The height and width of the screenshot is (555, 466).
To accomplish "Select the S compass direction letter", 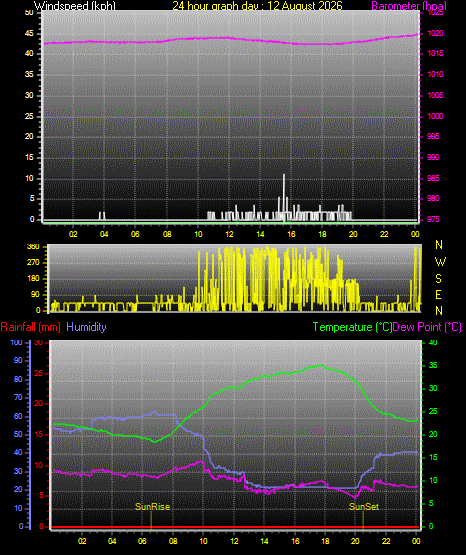I will [439, 279].
